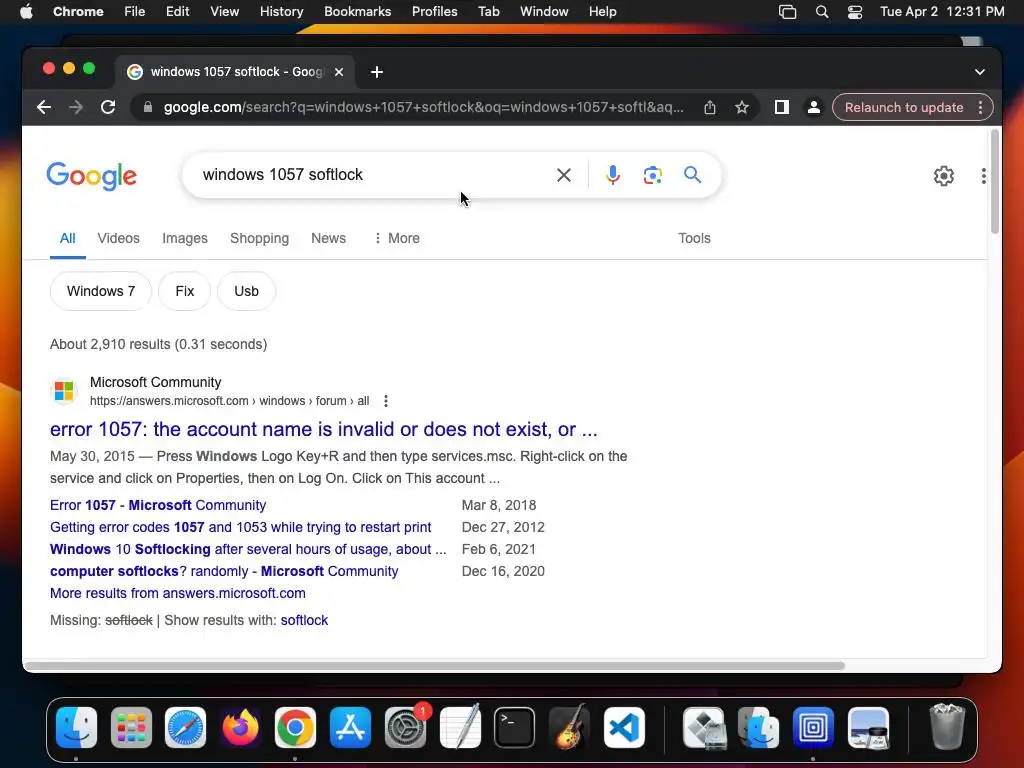
Task: Open More results from answers.microsoft.com
Action: 178,593
